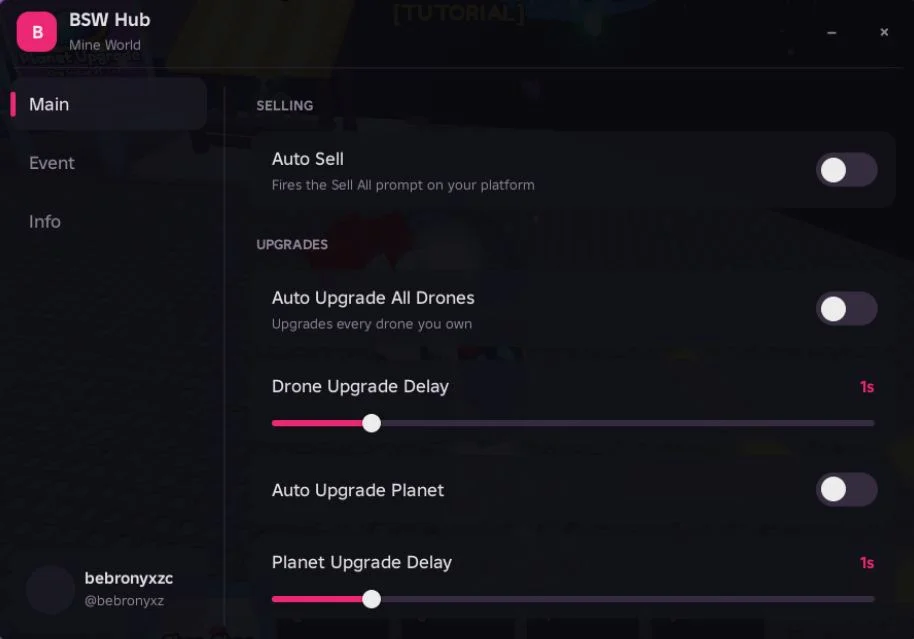The image size is (914, 639).
Task: Click the bebronyxzc profile avatar circle
Action: coord(51,589)
